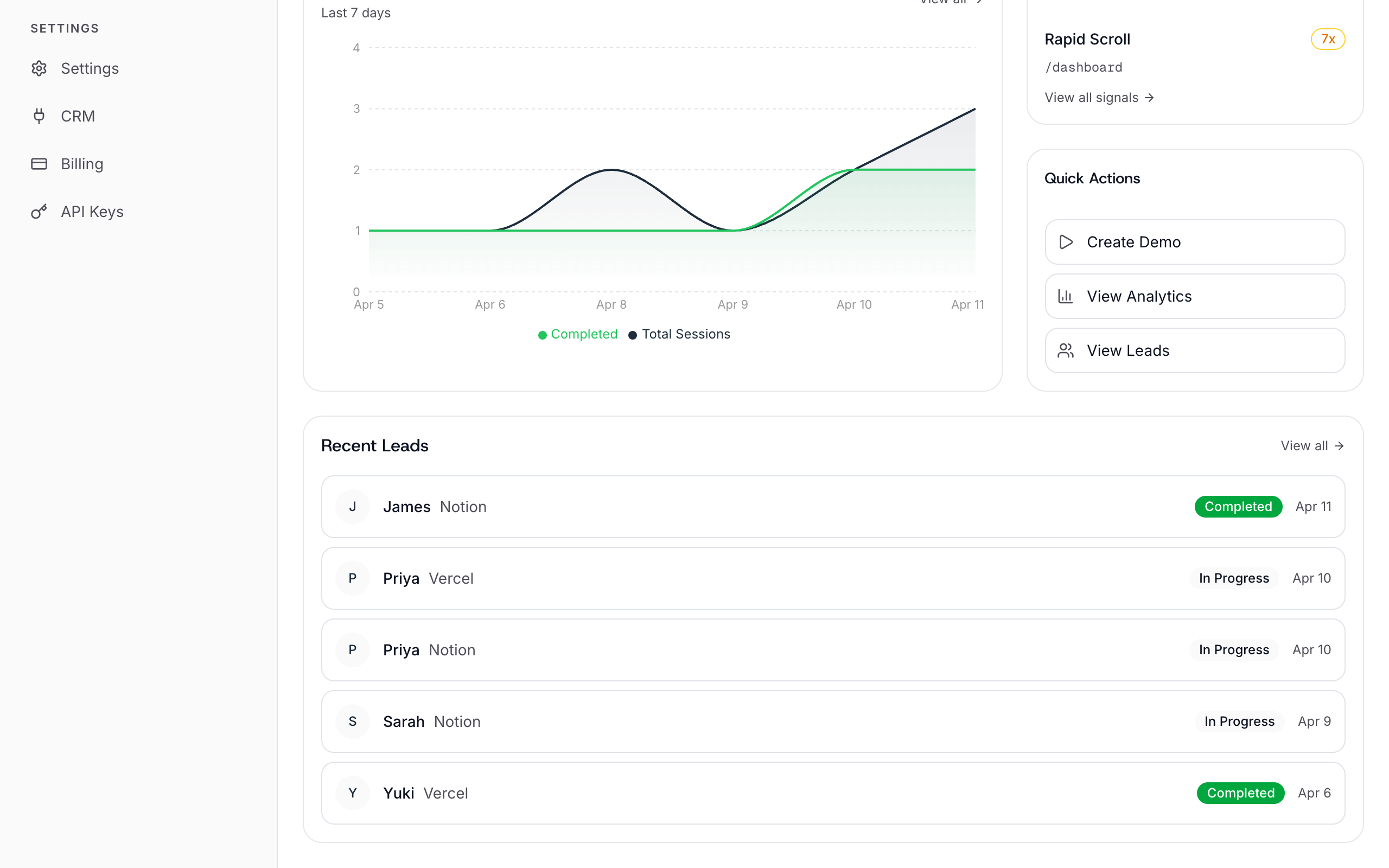The height and width of the screenshot is (868, 1389).
Task: Click the people icon beside View Leads
Action: click(1066, 350)
